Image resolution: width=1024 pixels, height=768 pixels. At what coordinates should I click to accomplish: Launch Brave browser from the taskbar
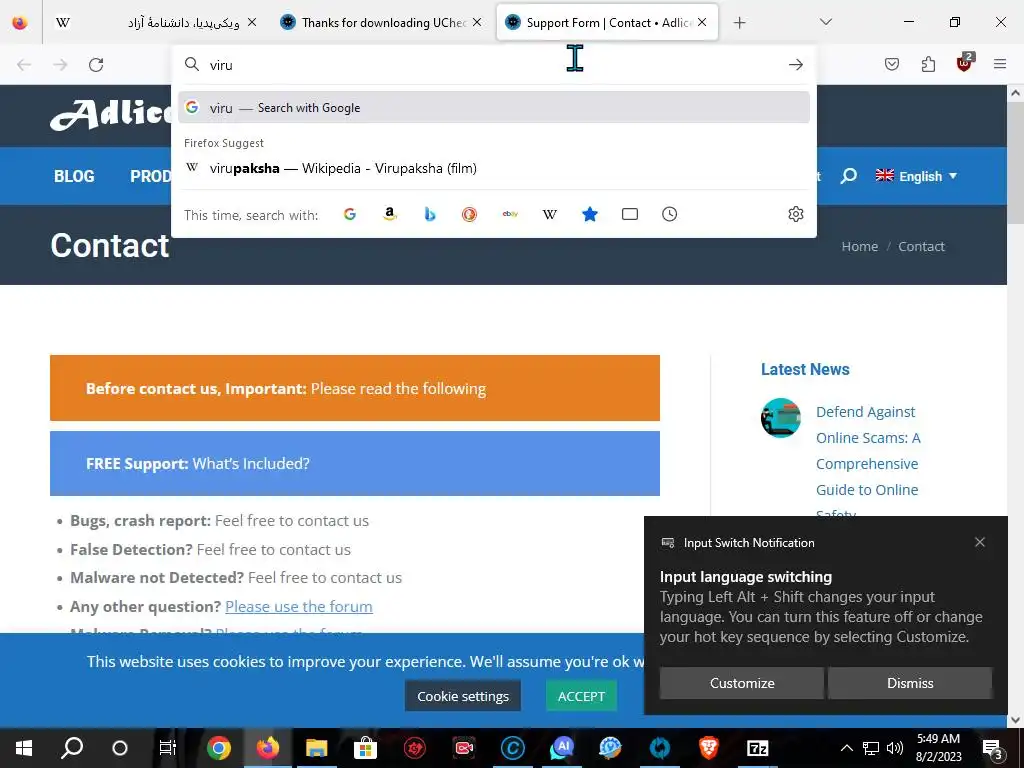[x=709, y=748]
